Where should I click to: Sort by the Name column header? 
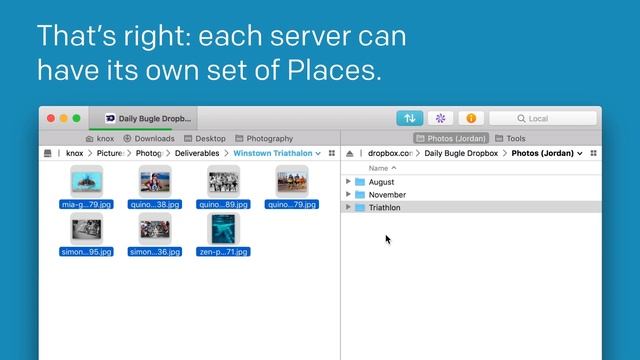382,168
